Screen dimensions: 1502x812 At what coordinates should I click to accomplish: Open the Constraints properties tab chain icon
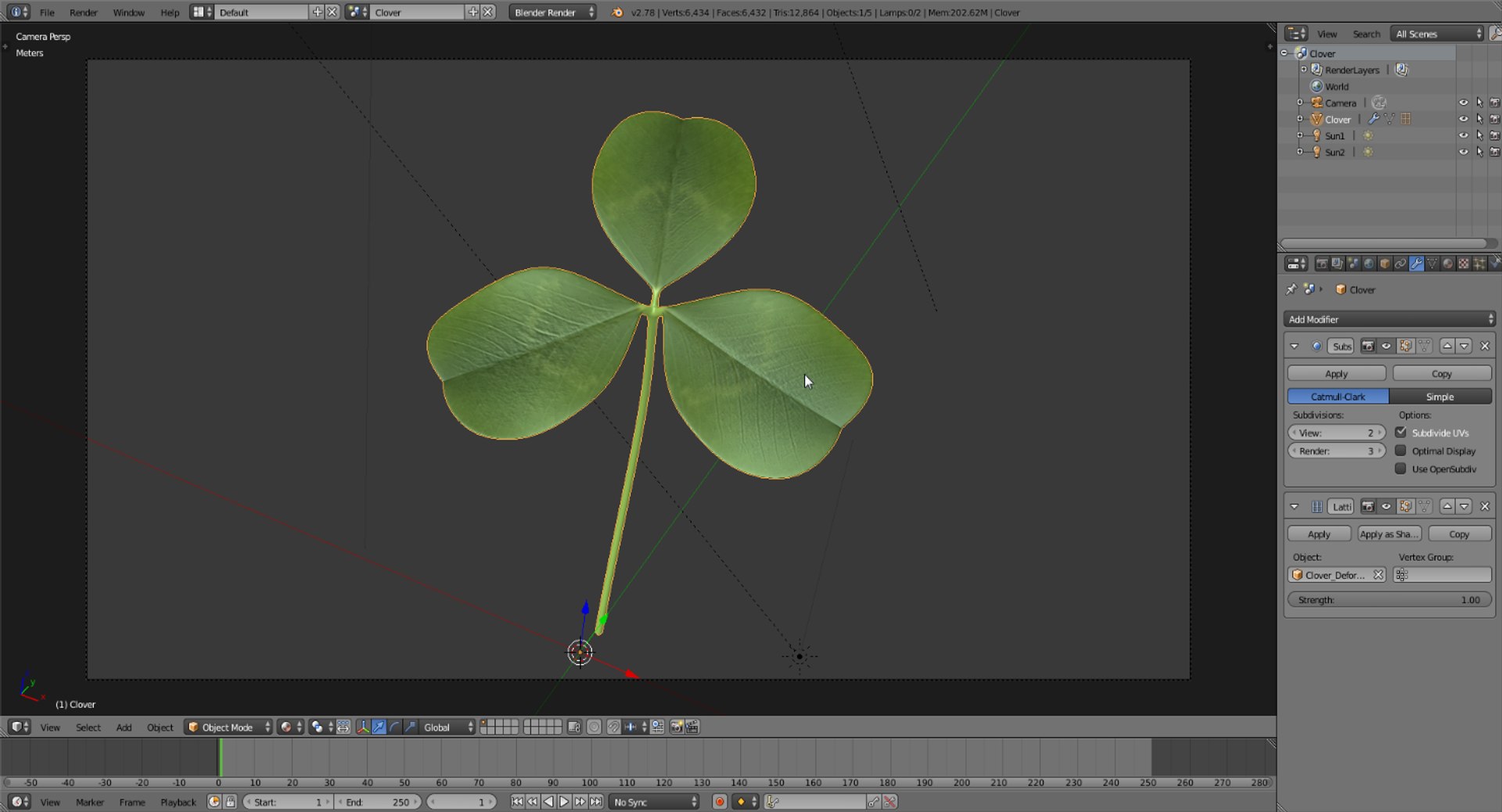click(x=1400, y=264)
